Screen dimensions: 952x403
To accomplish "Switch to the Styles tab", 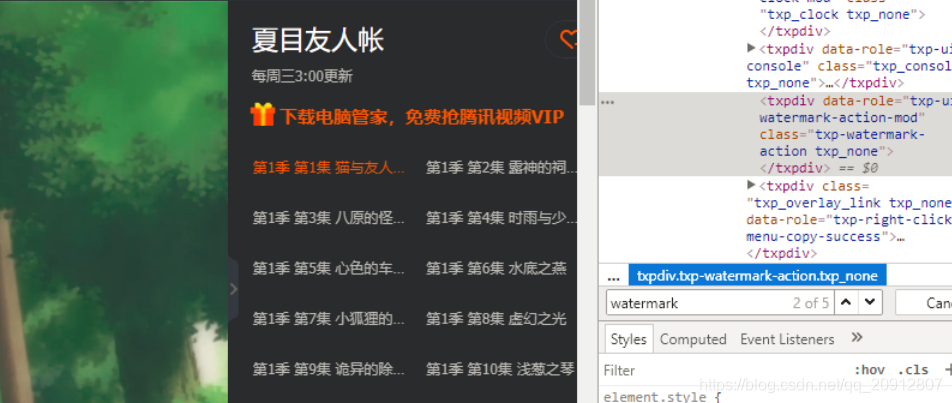I will pos(628,339).
